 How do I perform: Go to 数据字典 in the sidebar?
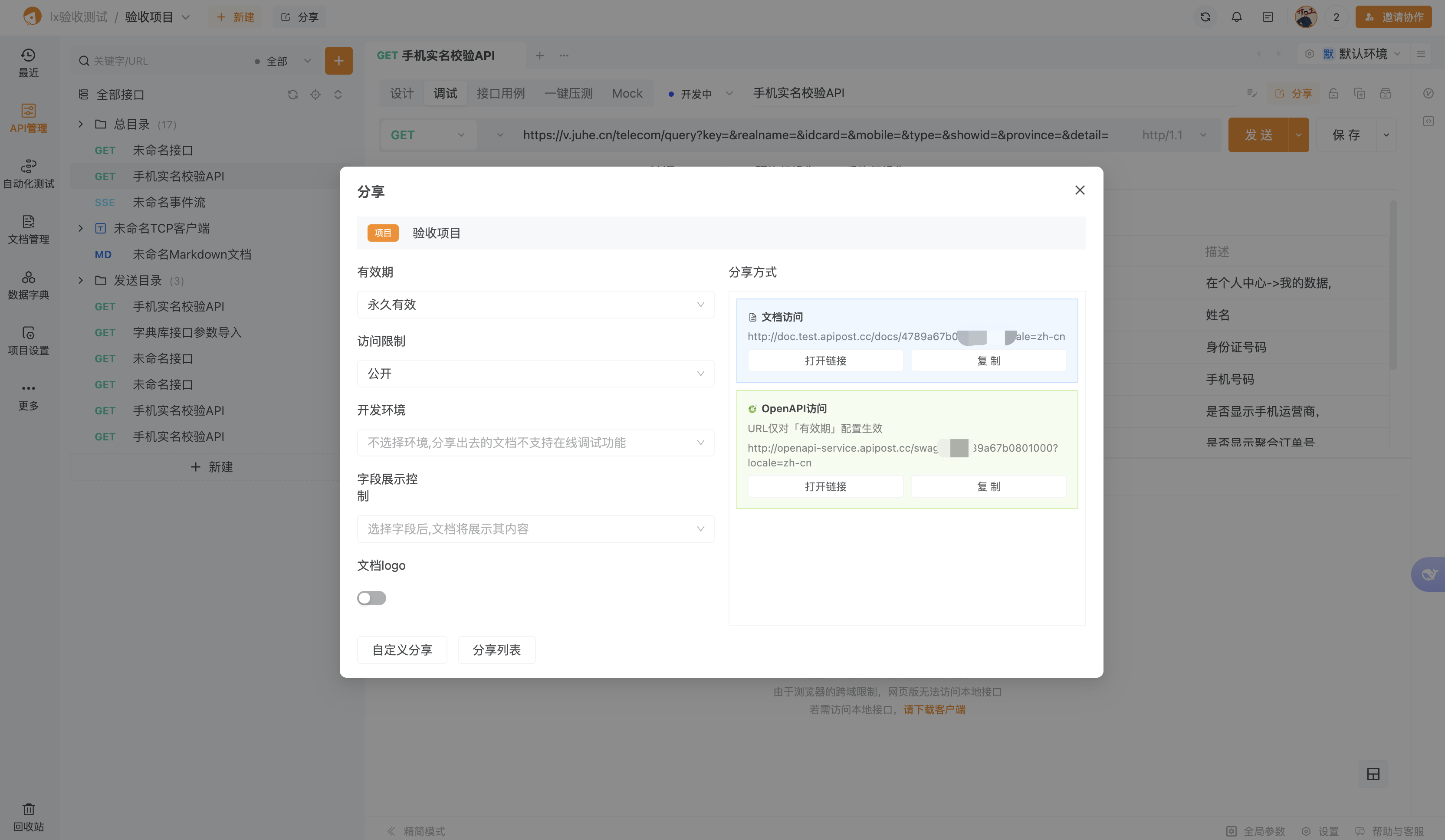28,285
